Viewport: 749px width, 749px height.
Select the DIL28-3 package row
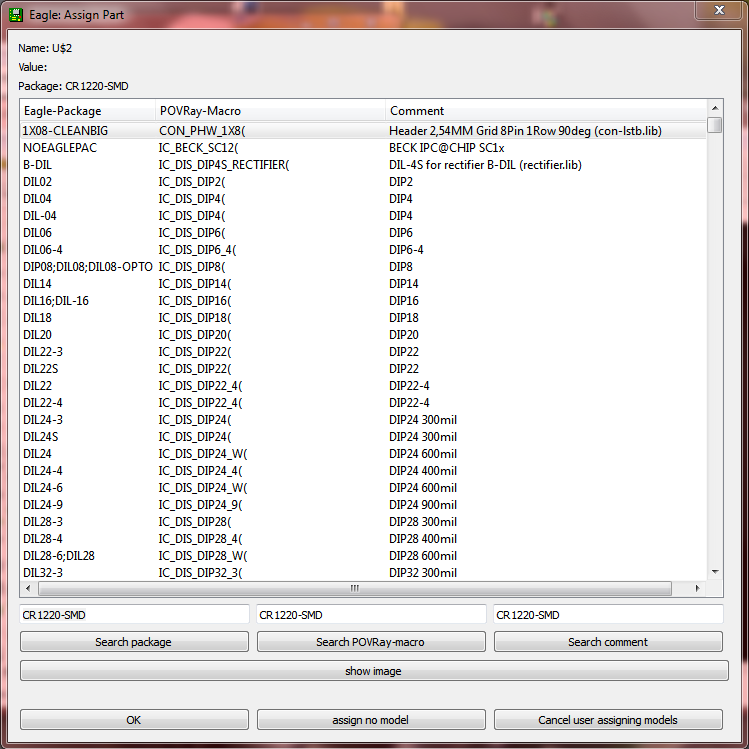pos(363,522)
